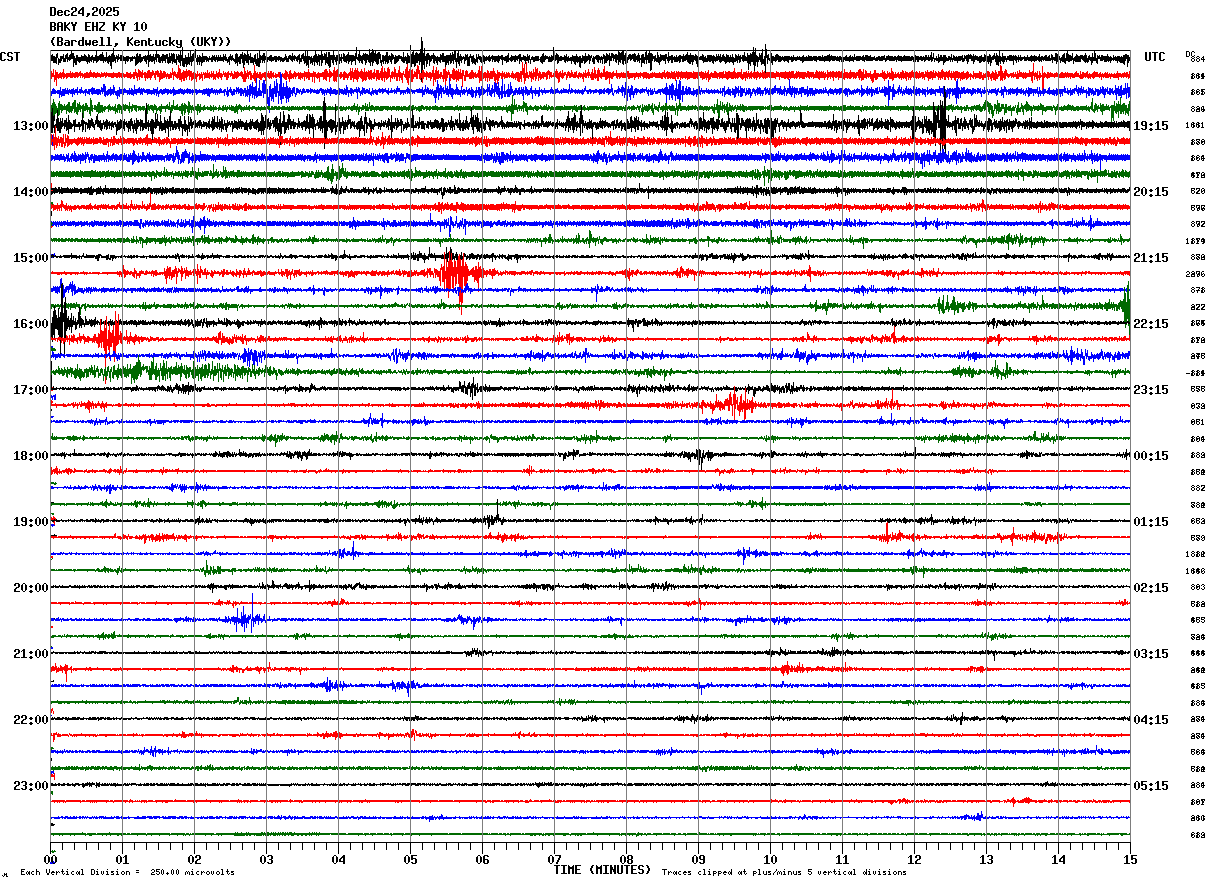
Task: Select the 21:00 CST time label
Action: coord(30,654)
